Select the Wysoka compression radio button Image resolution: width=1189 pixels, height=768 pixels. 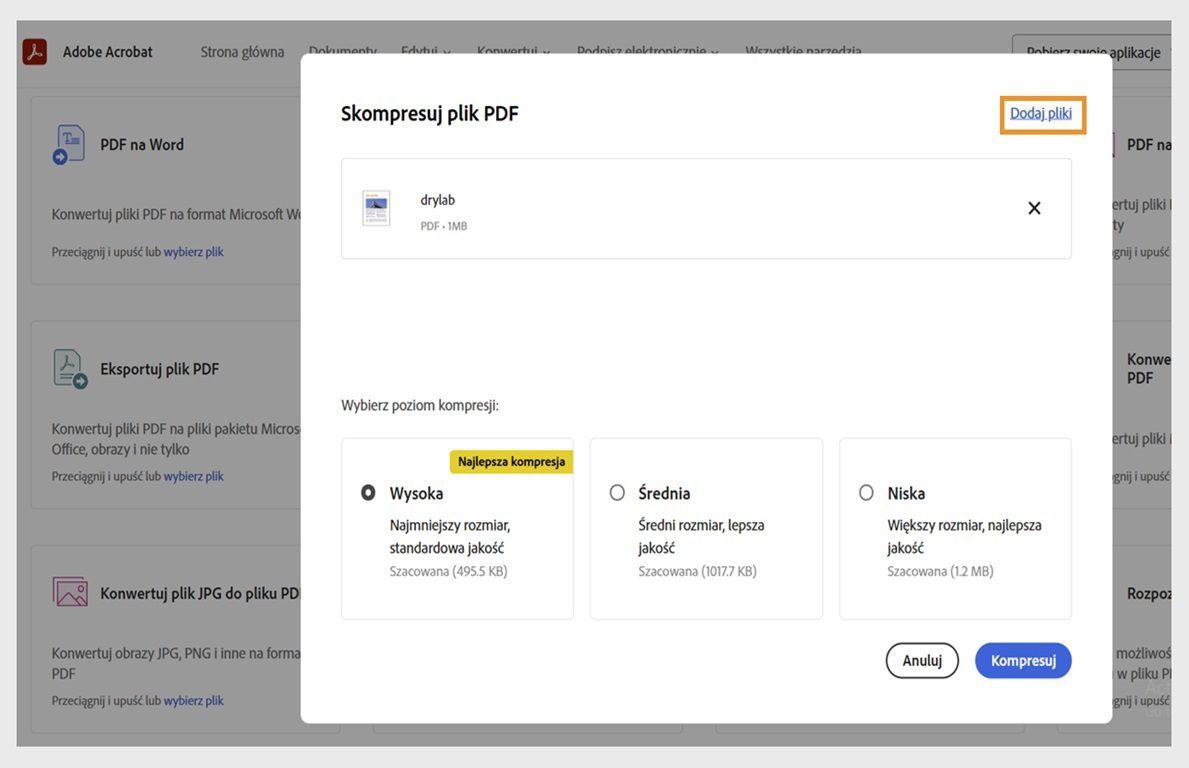coord(368,493)
